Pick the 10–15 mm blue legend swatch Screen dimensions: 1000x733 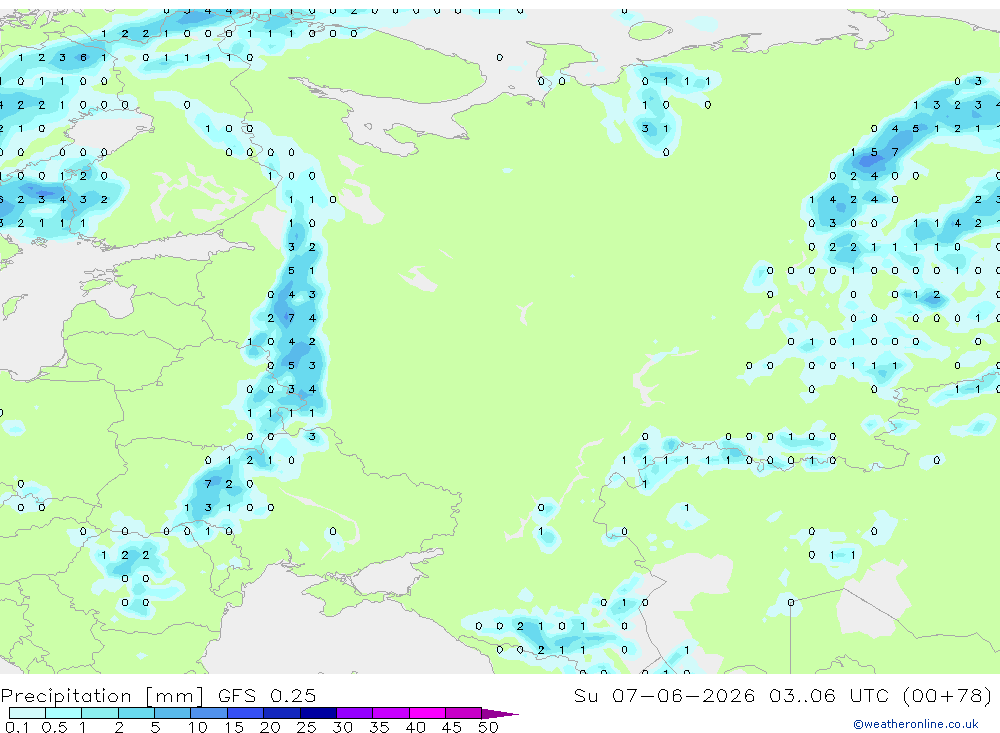(x=209, y=713)
